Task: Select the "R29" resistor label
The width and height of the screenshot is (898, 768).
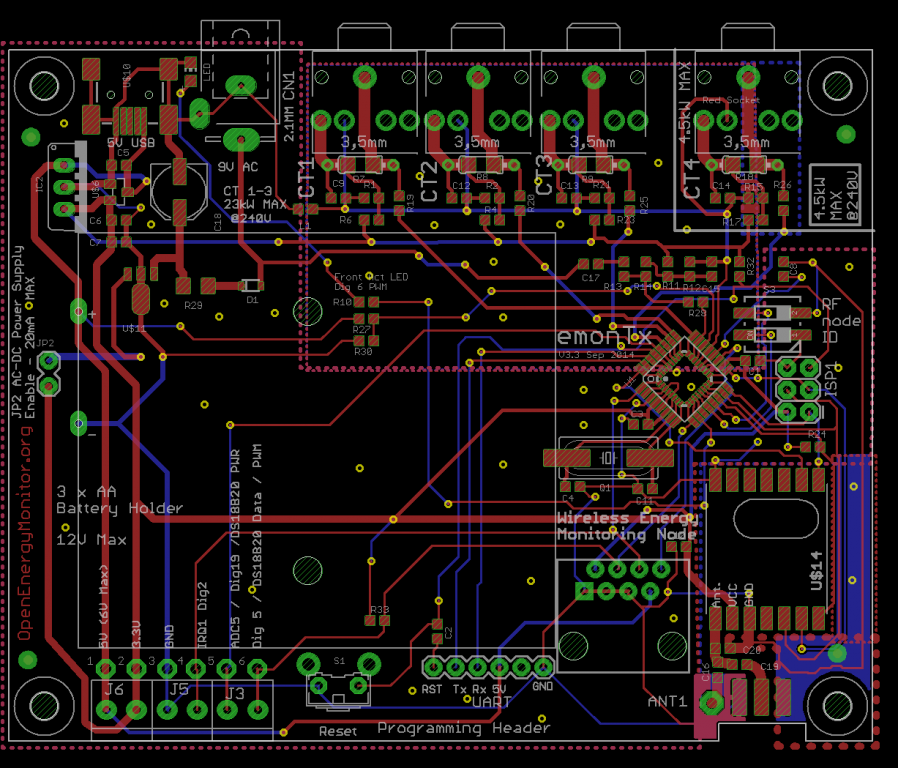Action: 193,305
